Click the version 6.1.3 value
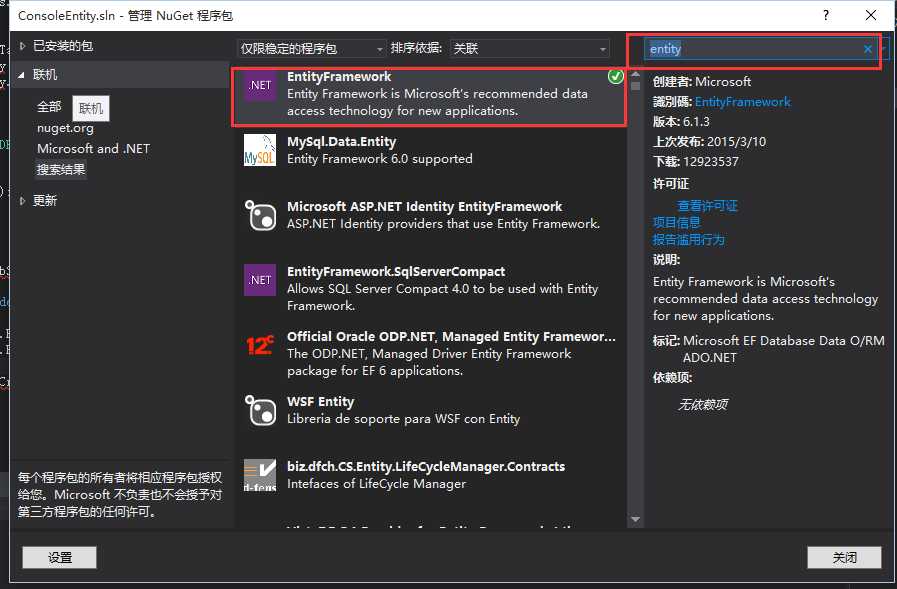897x589 pixels. pos(696,122)
